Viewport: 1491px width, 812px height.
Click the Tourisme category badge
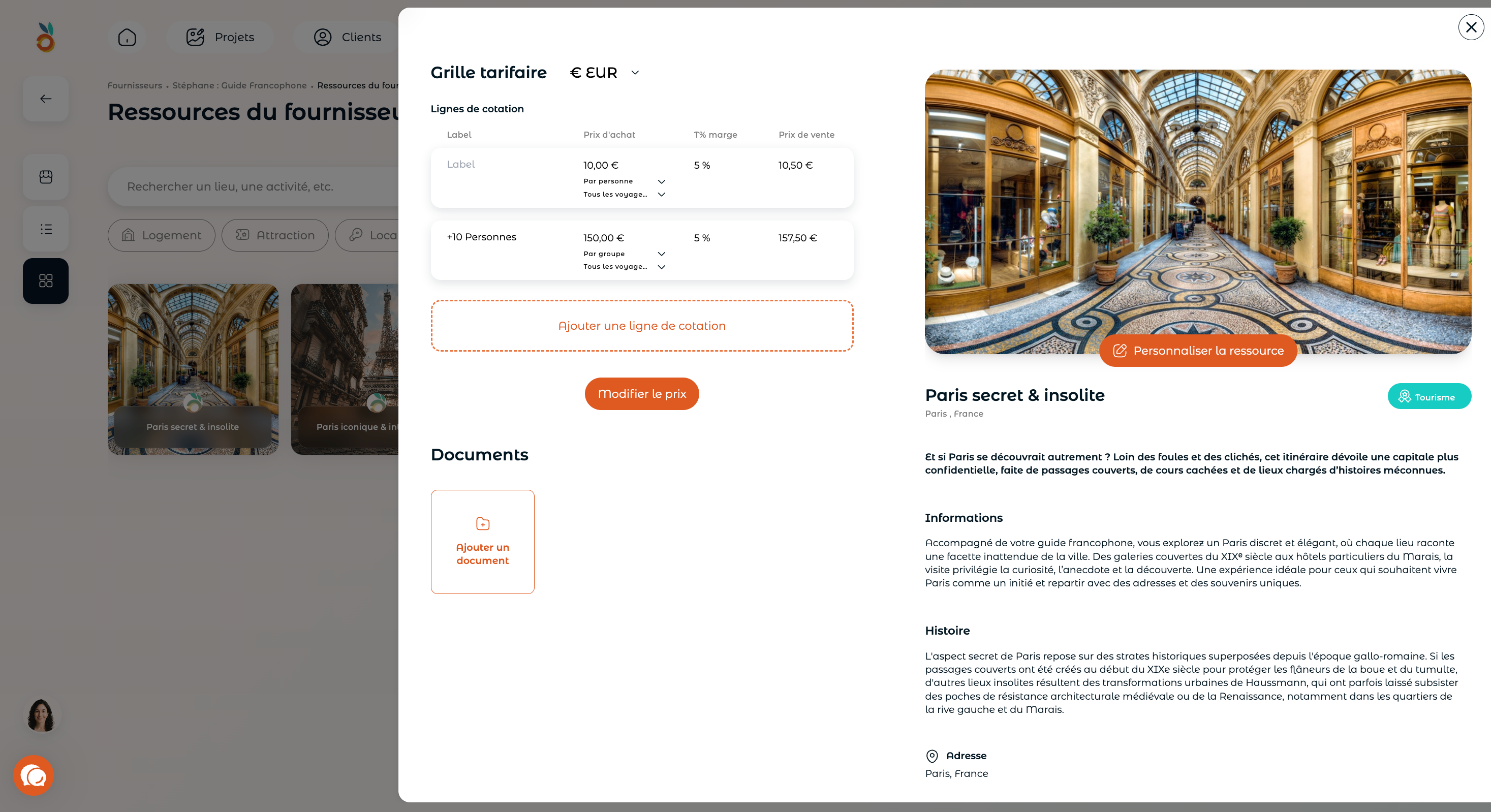(x=1429, y=396)
